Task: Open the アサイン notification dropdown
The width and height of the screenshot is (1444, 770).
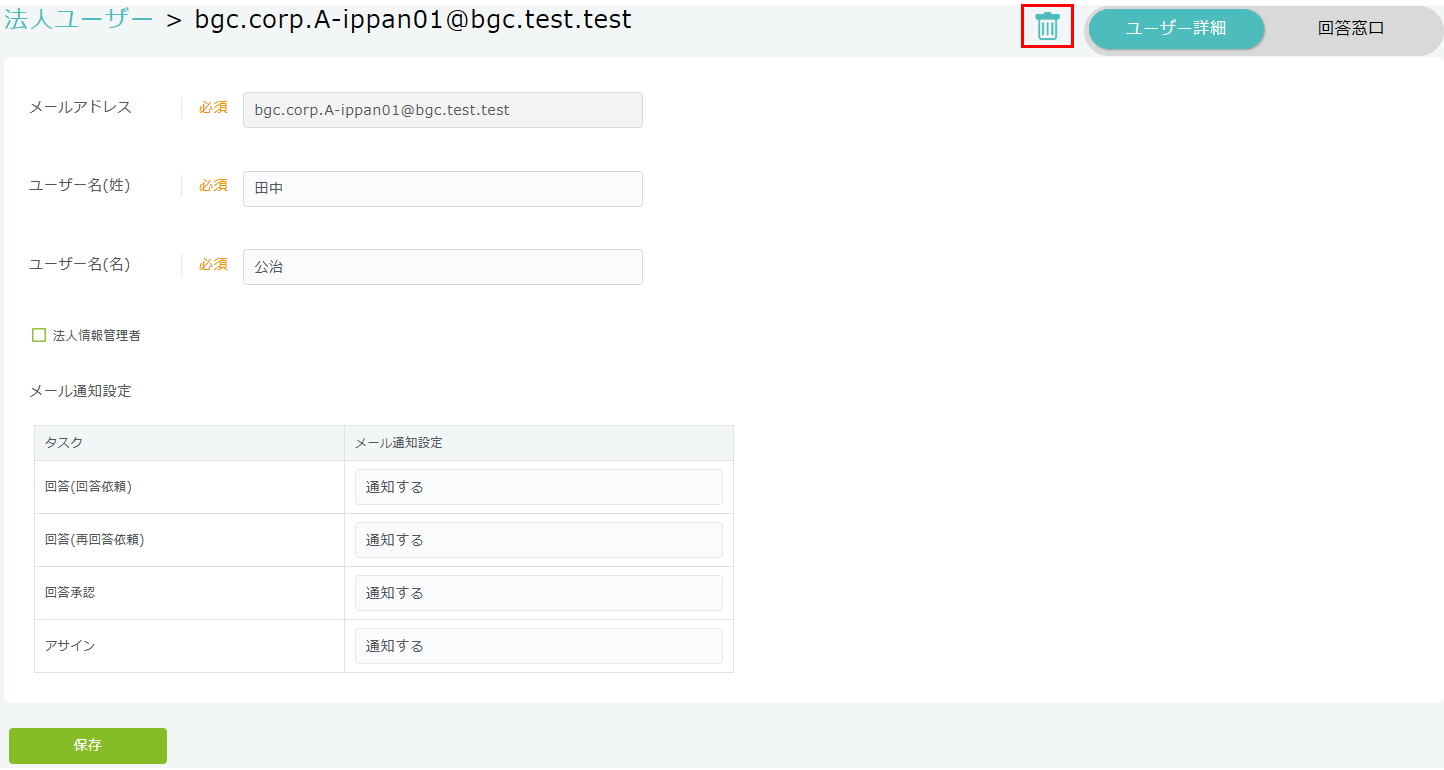Action: [538, 646]
